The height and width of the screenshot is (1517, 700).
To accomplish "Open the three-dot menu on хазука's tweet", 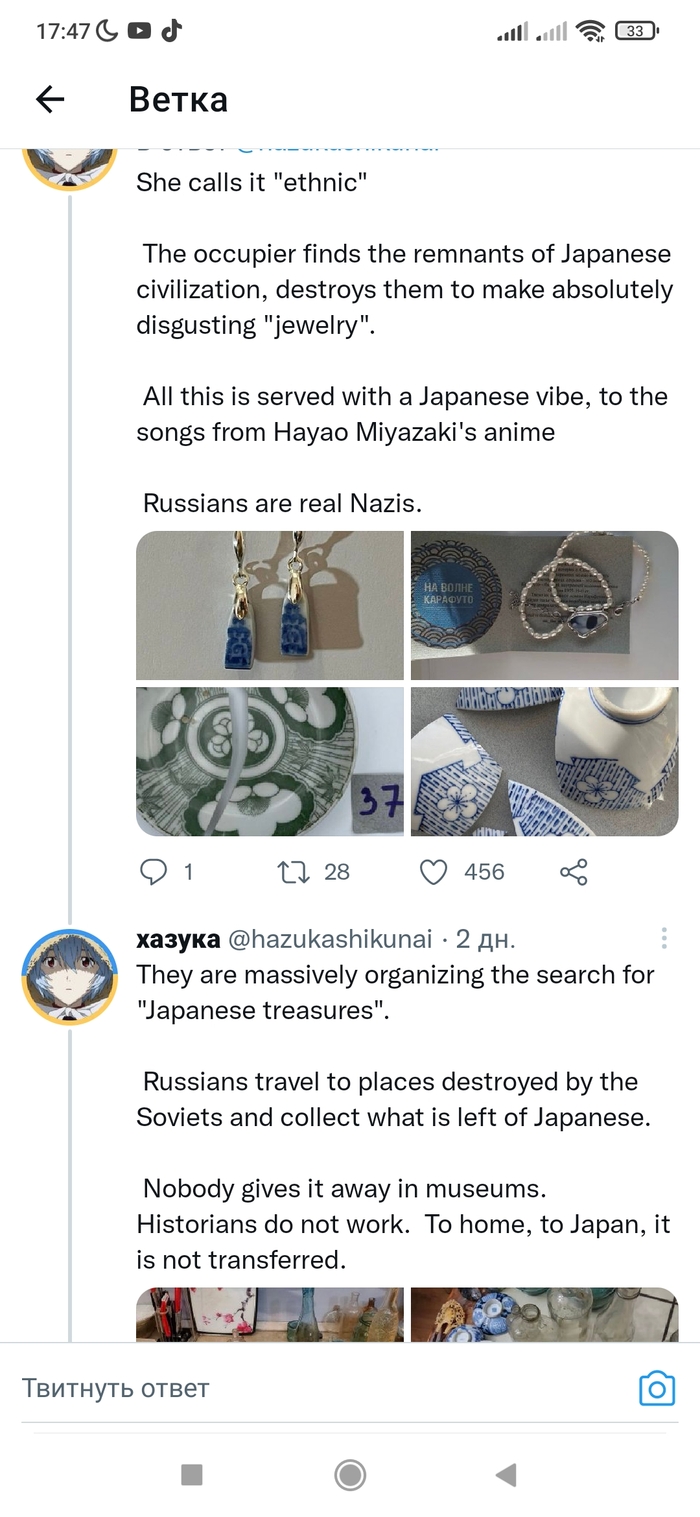I will click(x=664, y=939).
